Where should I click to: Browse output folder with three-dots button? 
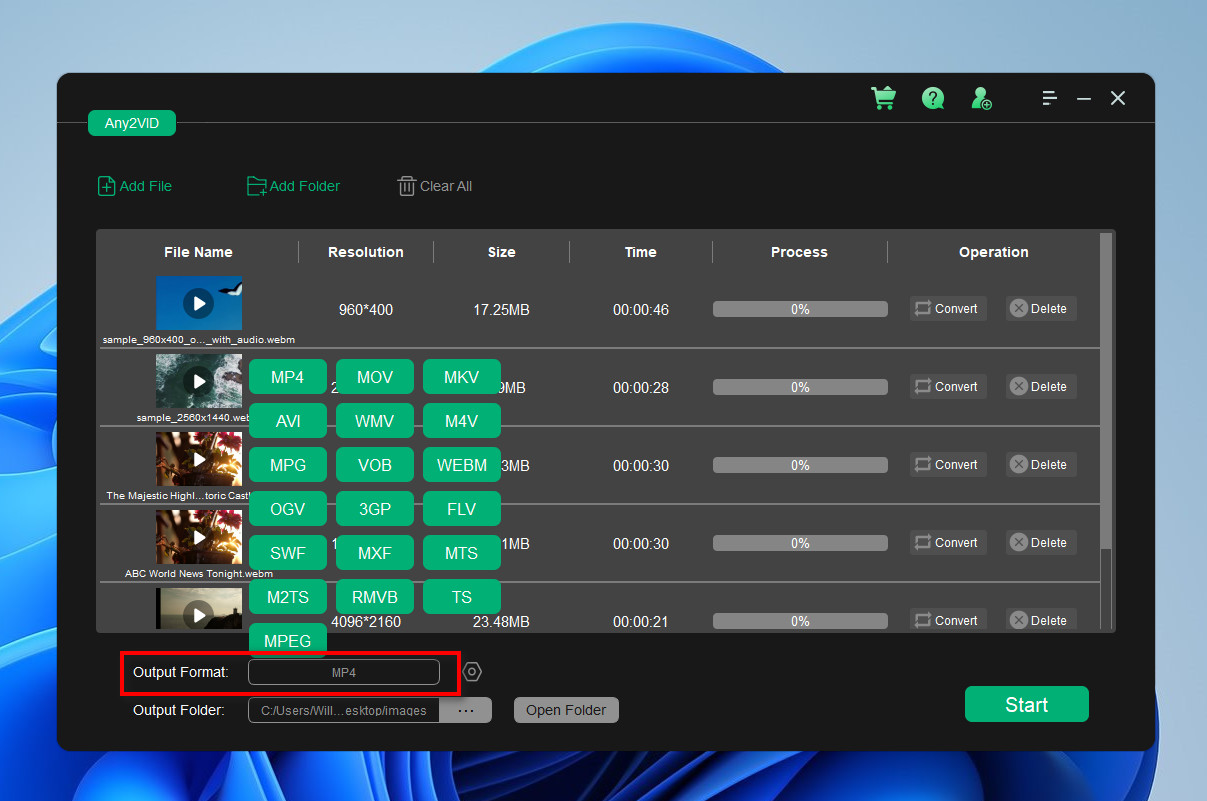465,710
